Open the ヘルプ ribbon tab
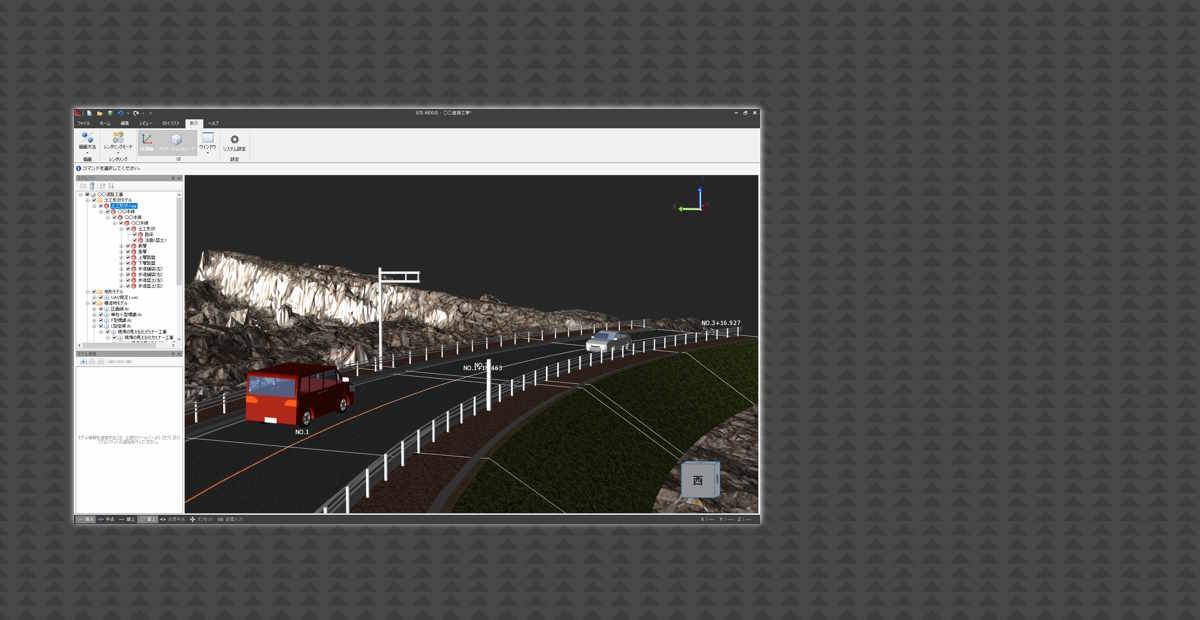 click(x=213, y=123)
